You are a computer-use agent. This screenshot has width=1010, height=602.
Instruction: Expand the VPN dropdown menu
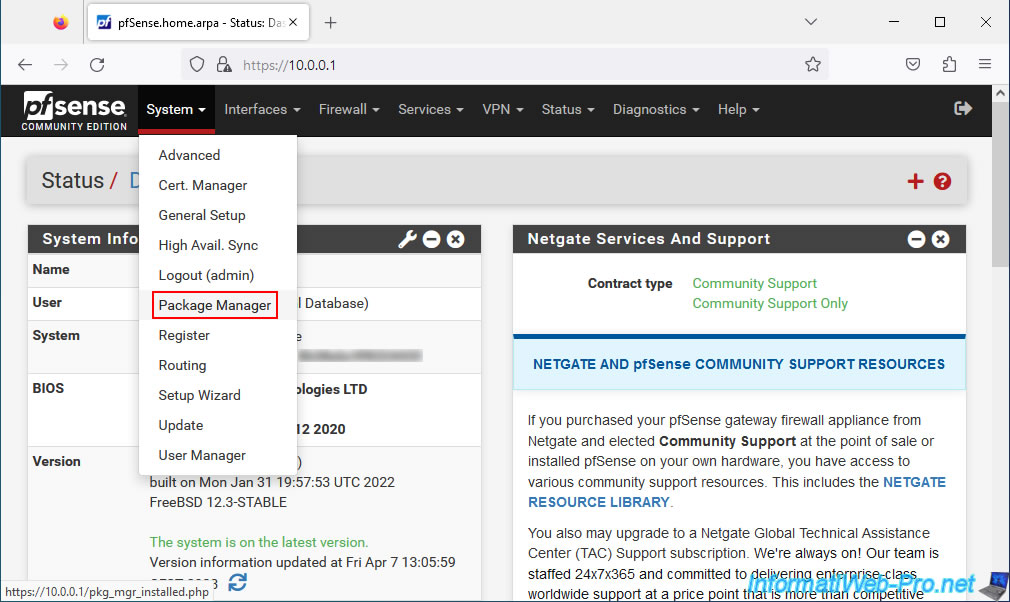(x=502, y=109)
